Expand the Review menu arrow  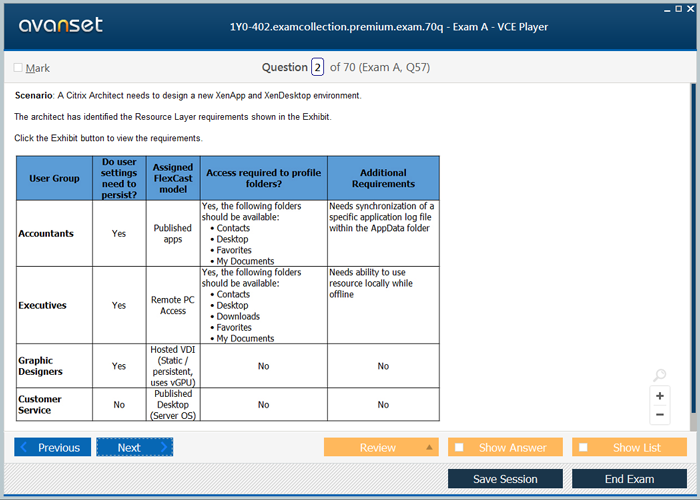click(429, 448)
